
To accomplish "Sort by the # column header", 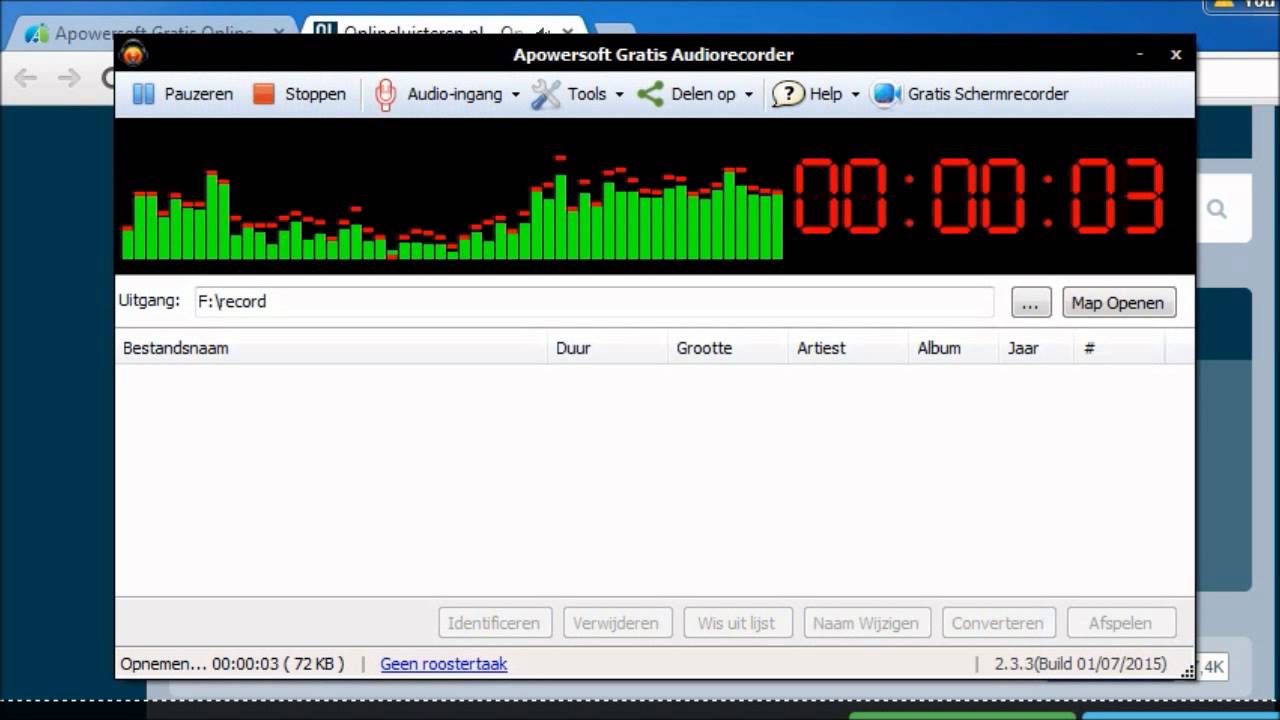I will 1119,348.
